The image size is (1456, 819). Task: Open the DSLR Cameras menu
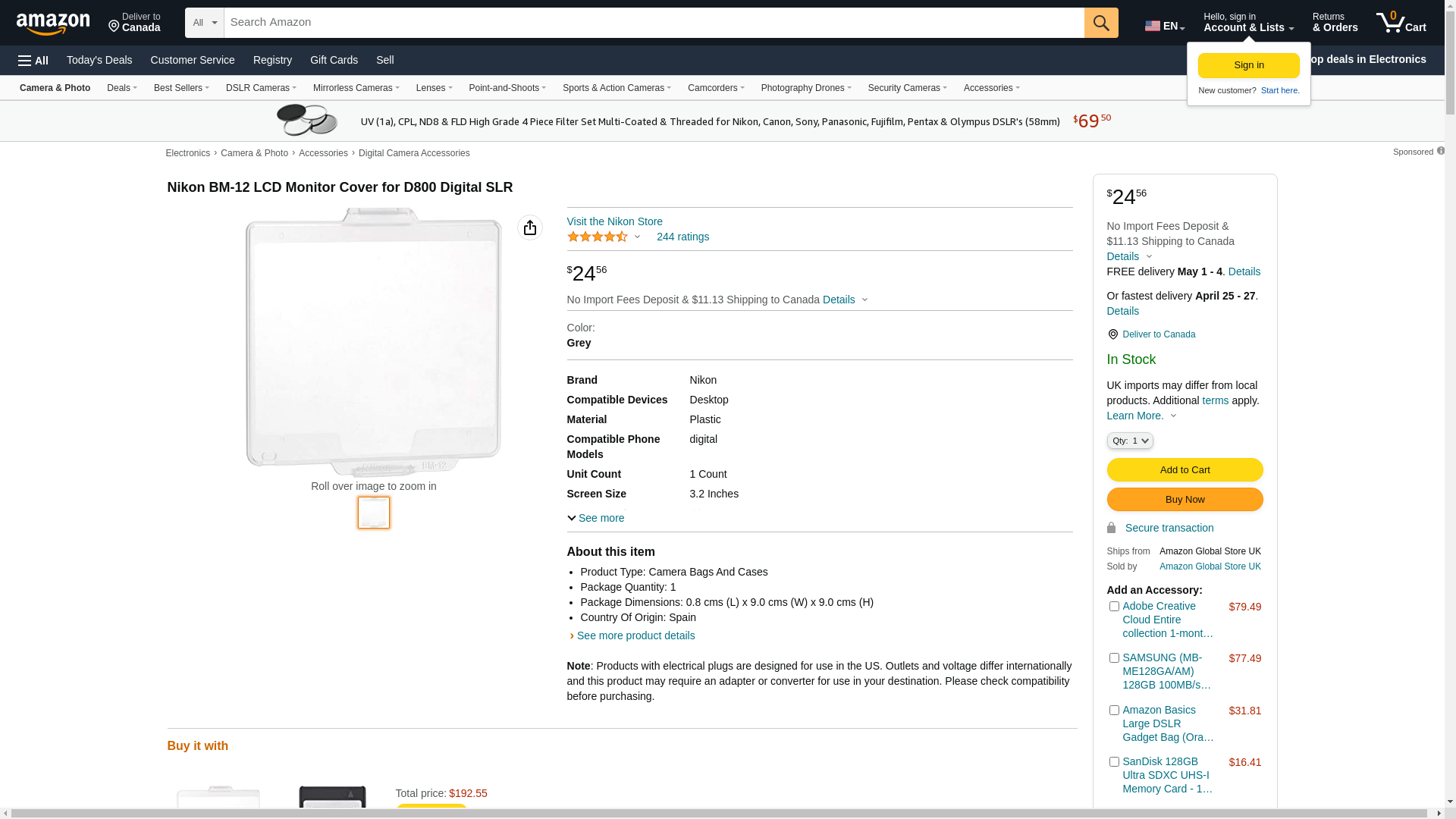[261, 88]
